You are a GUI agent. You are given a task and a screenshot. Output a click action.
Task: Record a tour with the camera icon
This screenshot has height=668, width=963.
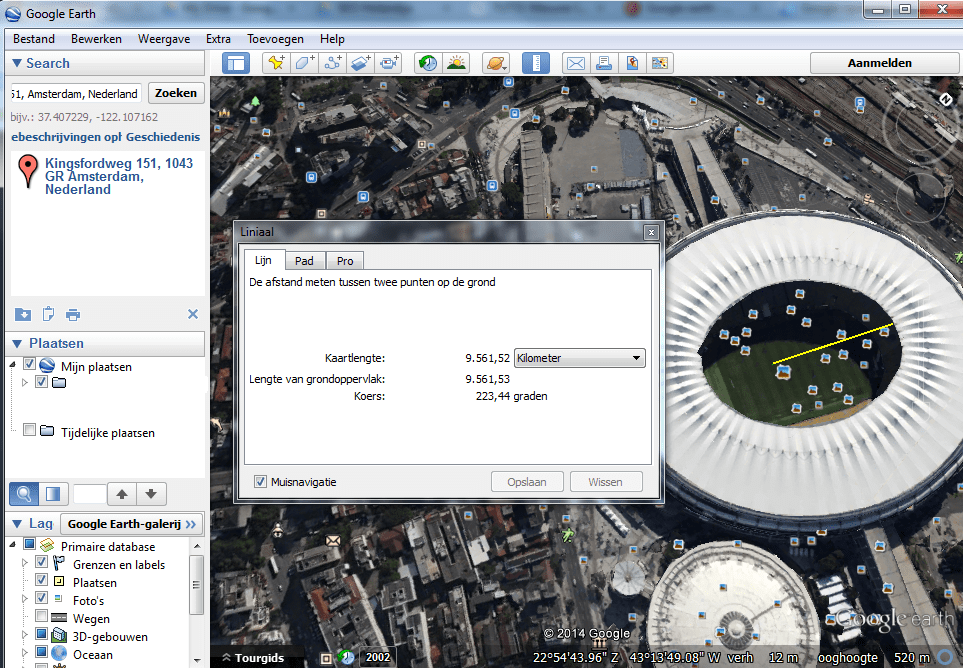pos(389,63)
